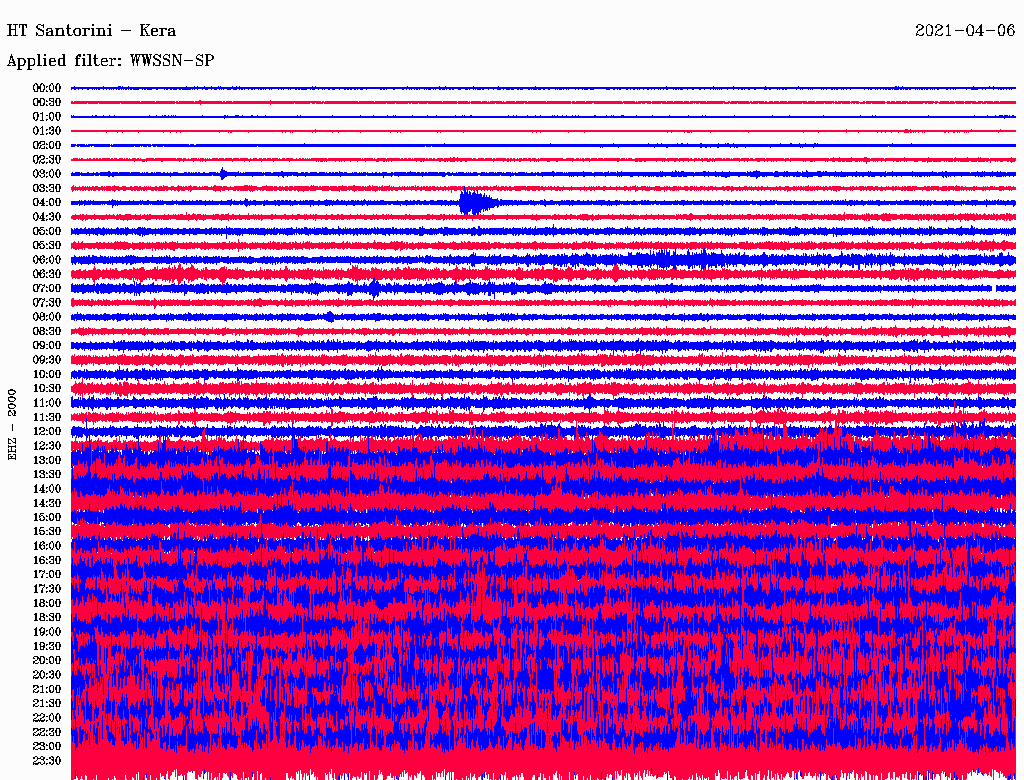The height and width of the screenshot is (780, 1024).
Task: Select the 03:00 time label
Action: 47,174
